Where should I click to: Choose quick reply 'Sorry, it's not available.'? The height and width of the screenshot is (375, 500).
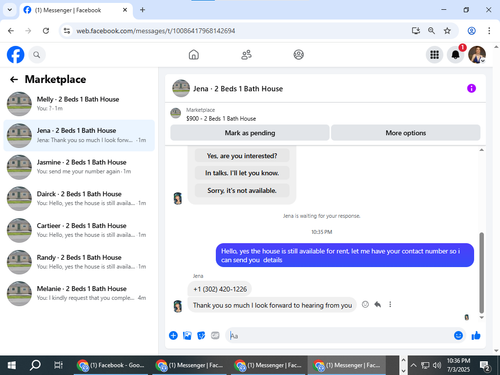click(x=242, y=190)
